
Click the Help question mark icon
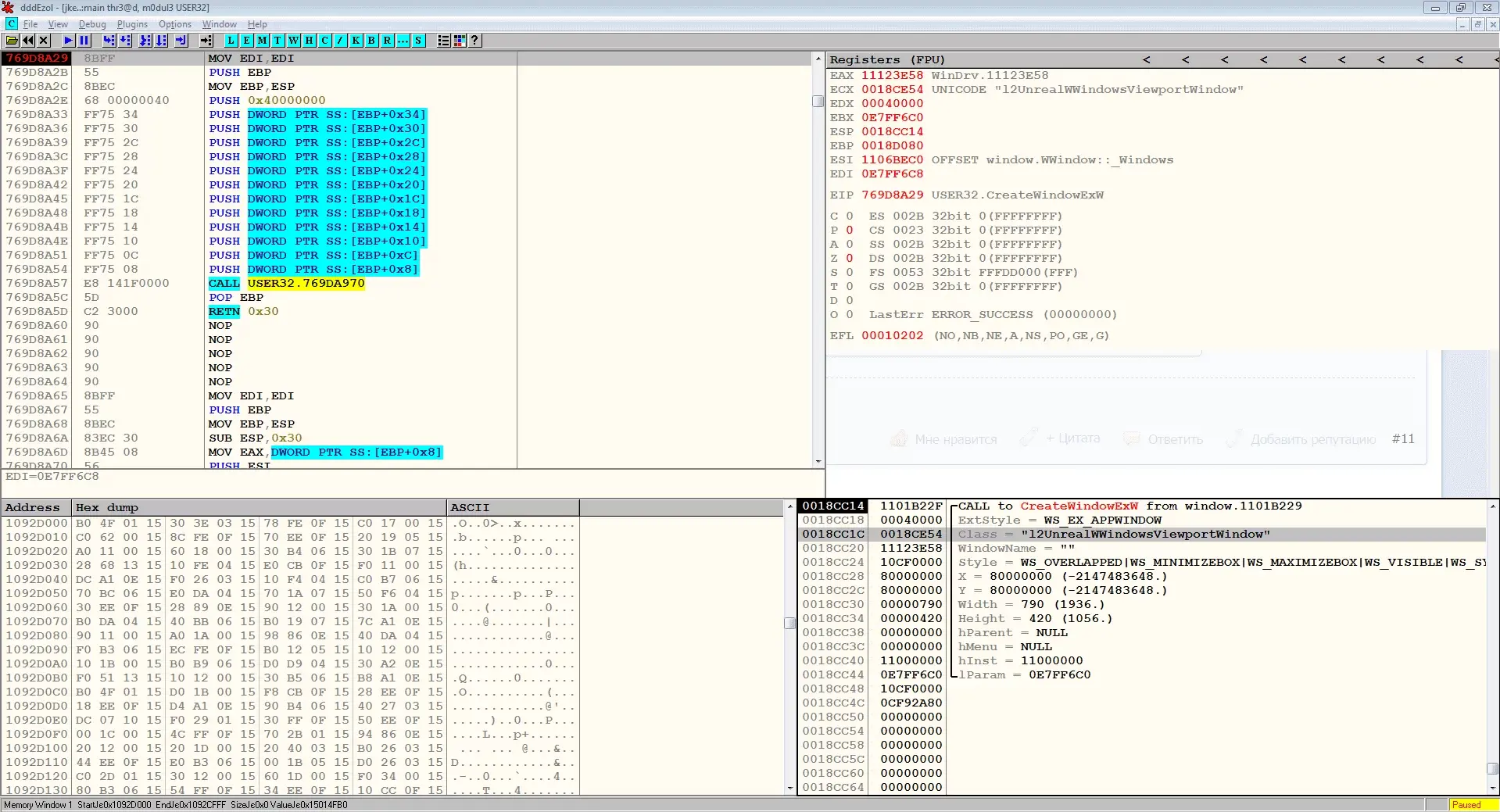pyautogui.click(x=474, y=41)
